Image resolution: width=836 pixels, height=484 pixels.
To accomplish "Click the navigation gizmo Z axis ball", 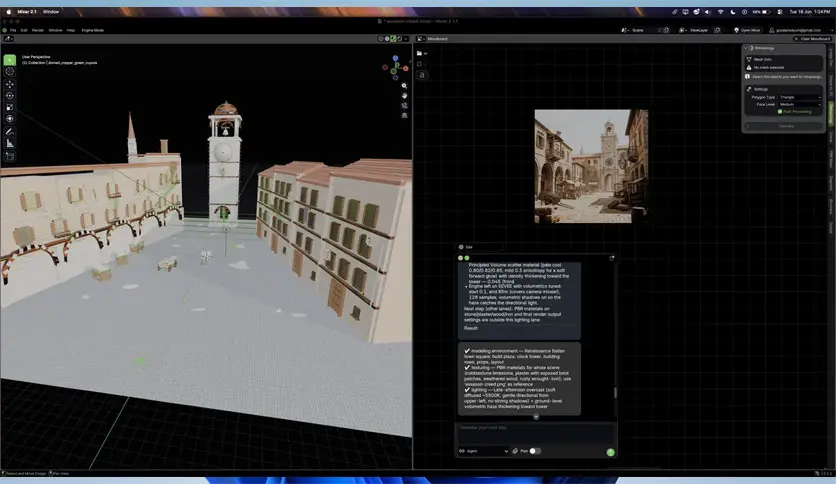I will (x=395, y=58).
